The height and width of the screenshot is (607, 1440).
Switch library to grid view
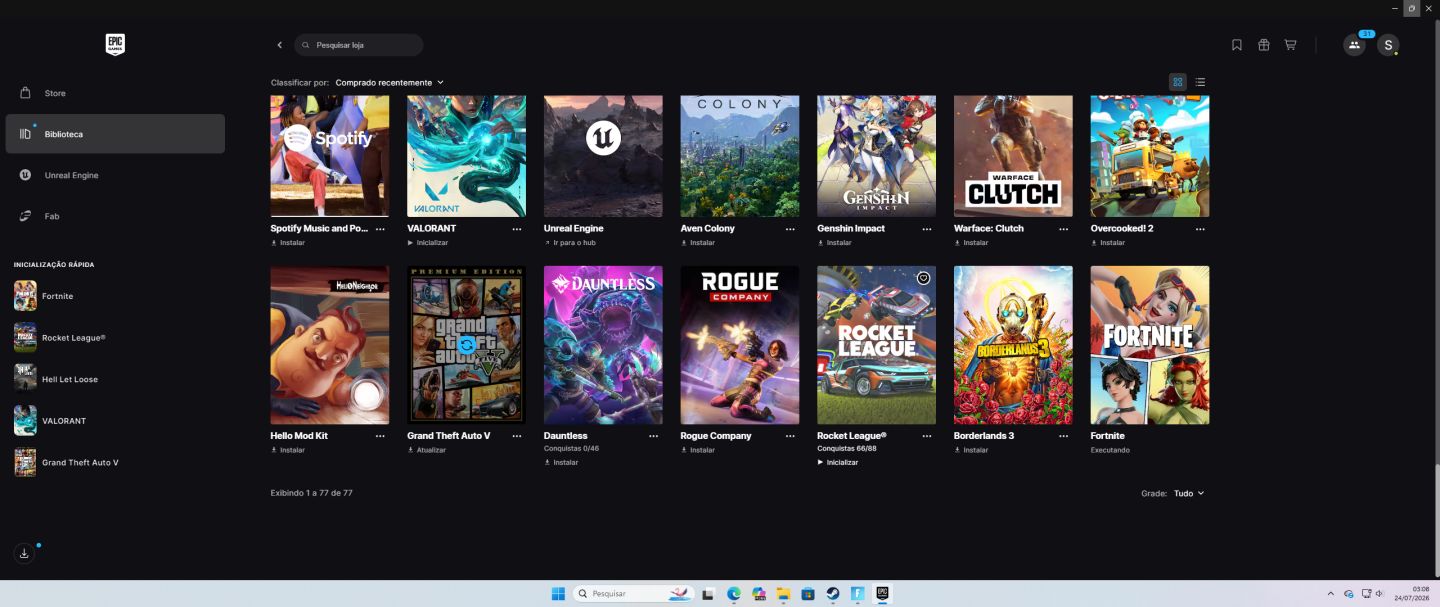tap(1178, 82)
